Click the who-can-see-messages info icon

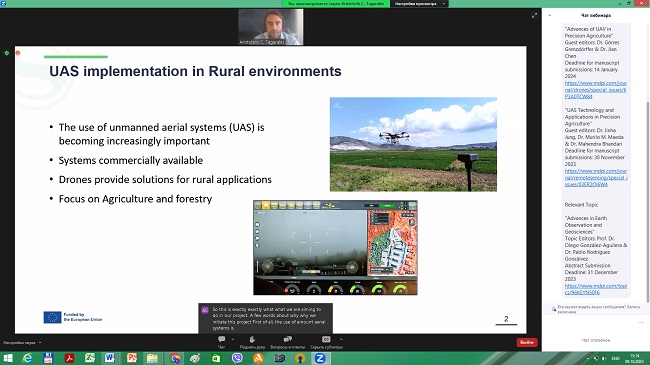click(x=553, y=309)
